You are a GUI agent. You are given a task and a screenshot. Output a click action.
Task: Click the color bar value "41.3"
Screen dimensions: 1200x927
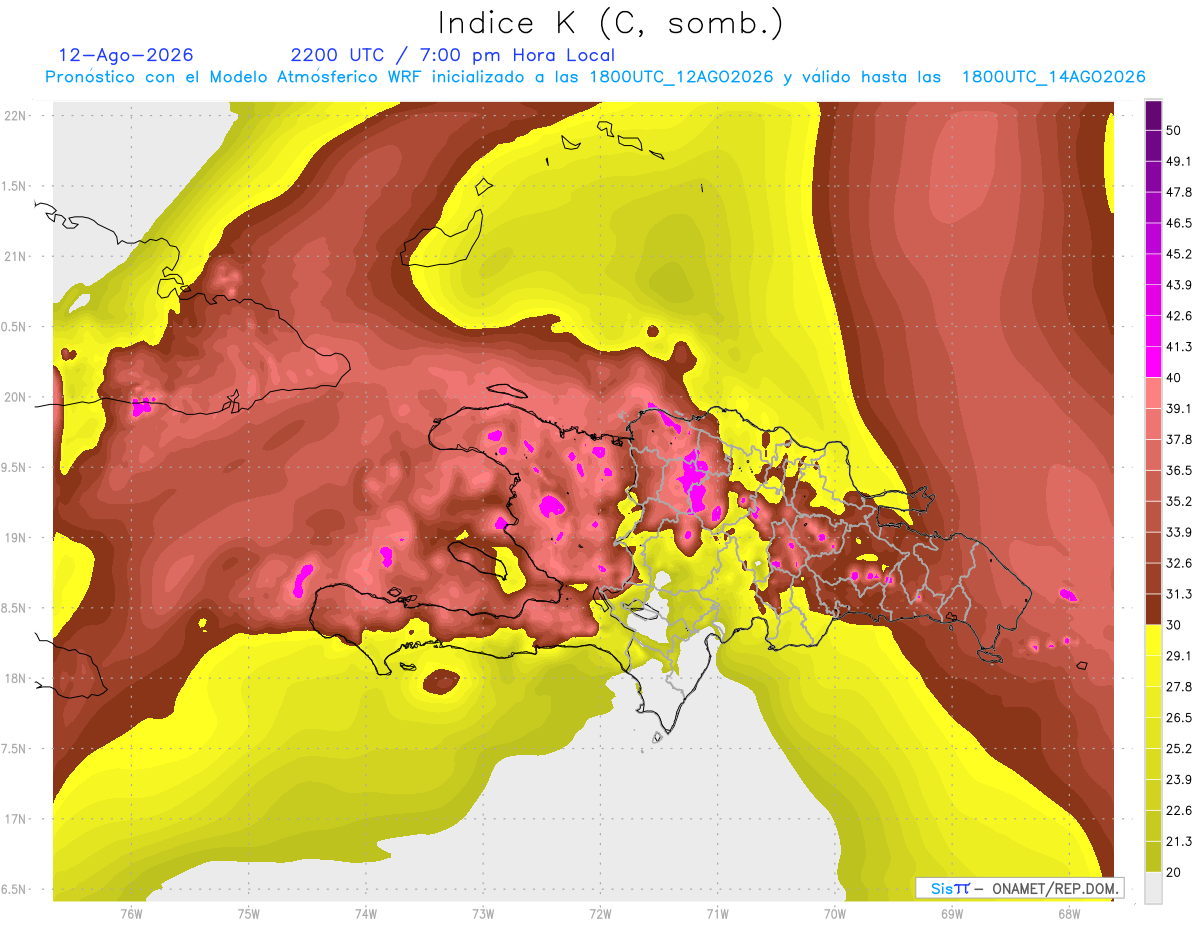[1179, 347]
